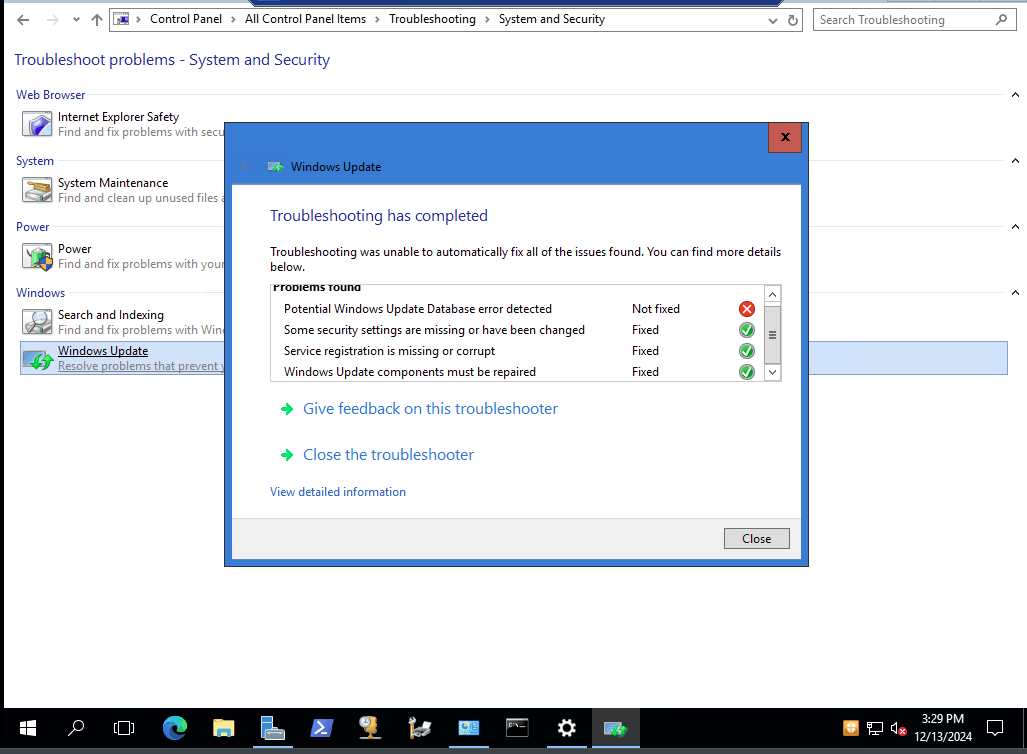Image resolution: width=1027 pixels, height=754 pixels.
Task: Select 'Service registration is missing or corrupt' row
Action: [x=517, y=351]
